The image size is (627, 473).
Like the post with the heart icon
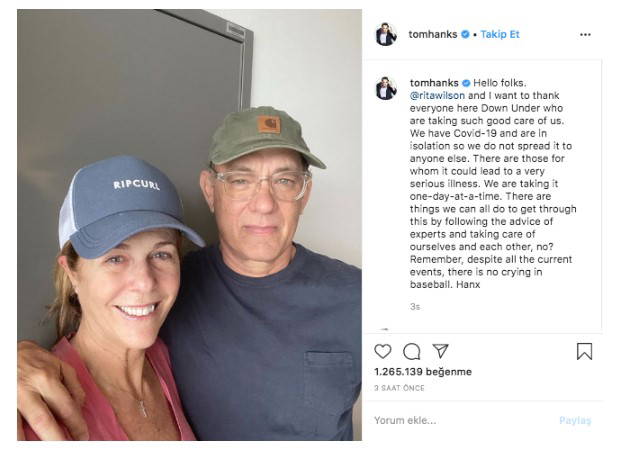point(383,351)
